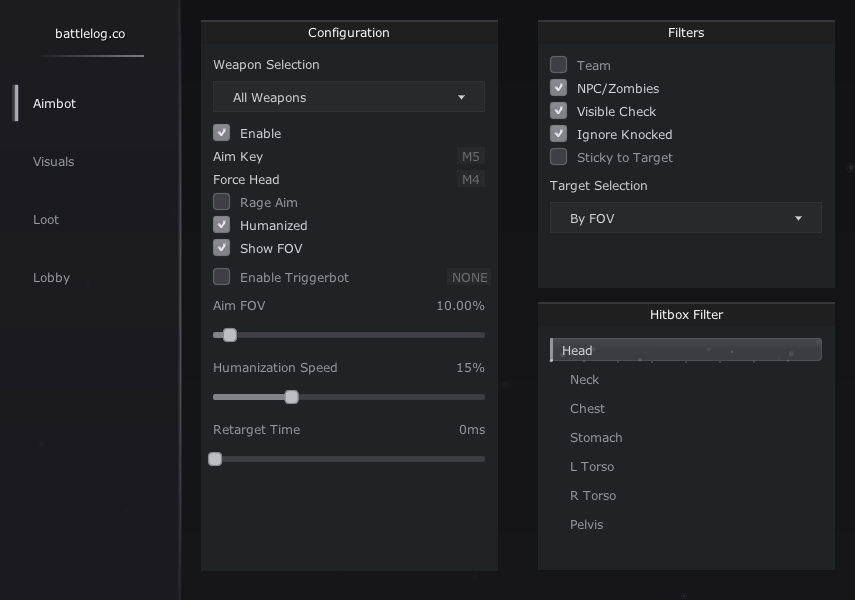Go to the Lobby tab

pyautogui.click(x=51, y=277)
